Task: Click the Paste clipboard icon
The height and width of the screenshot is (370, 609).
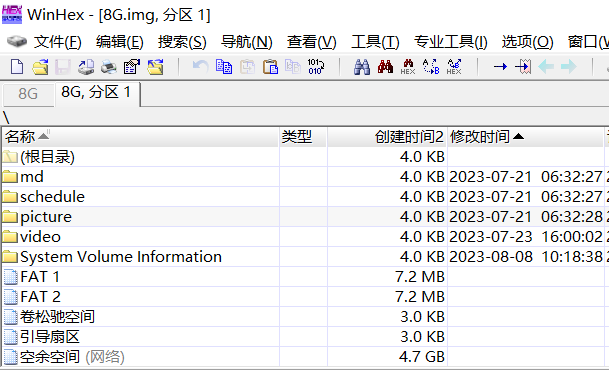Action: [x=270, y=67]
